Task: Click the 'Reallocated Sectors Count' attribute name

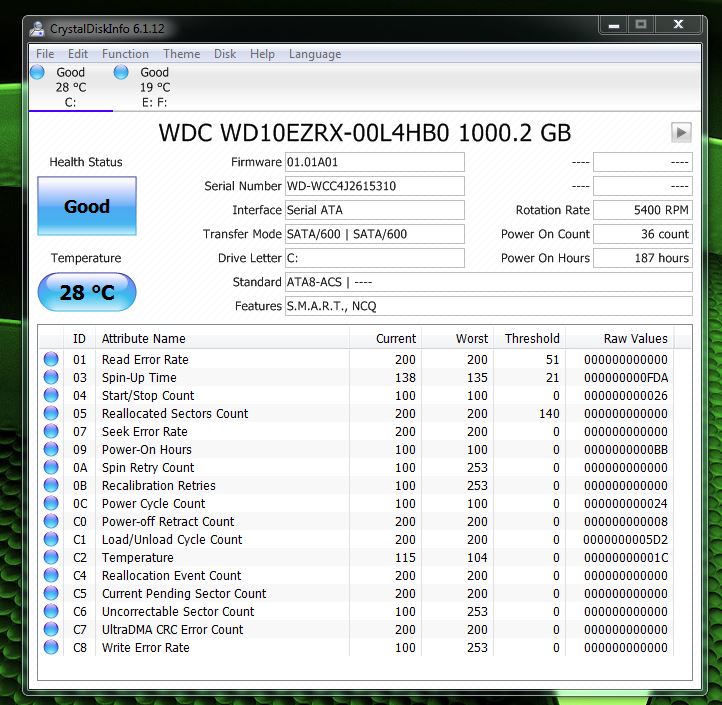Action: [175, 414]
